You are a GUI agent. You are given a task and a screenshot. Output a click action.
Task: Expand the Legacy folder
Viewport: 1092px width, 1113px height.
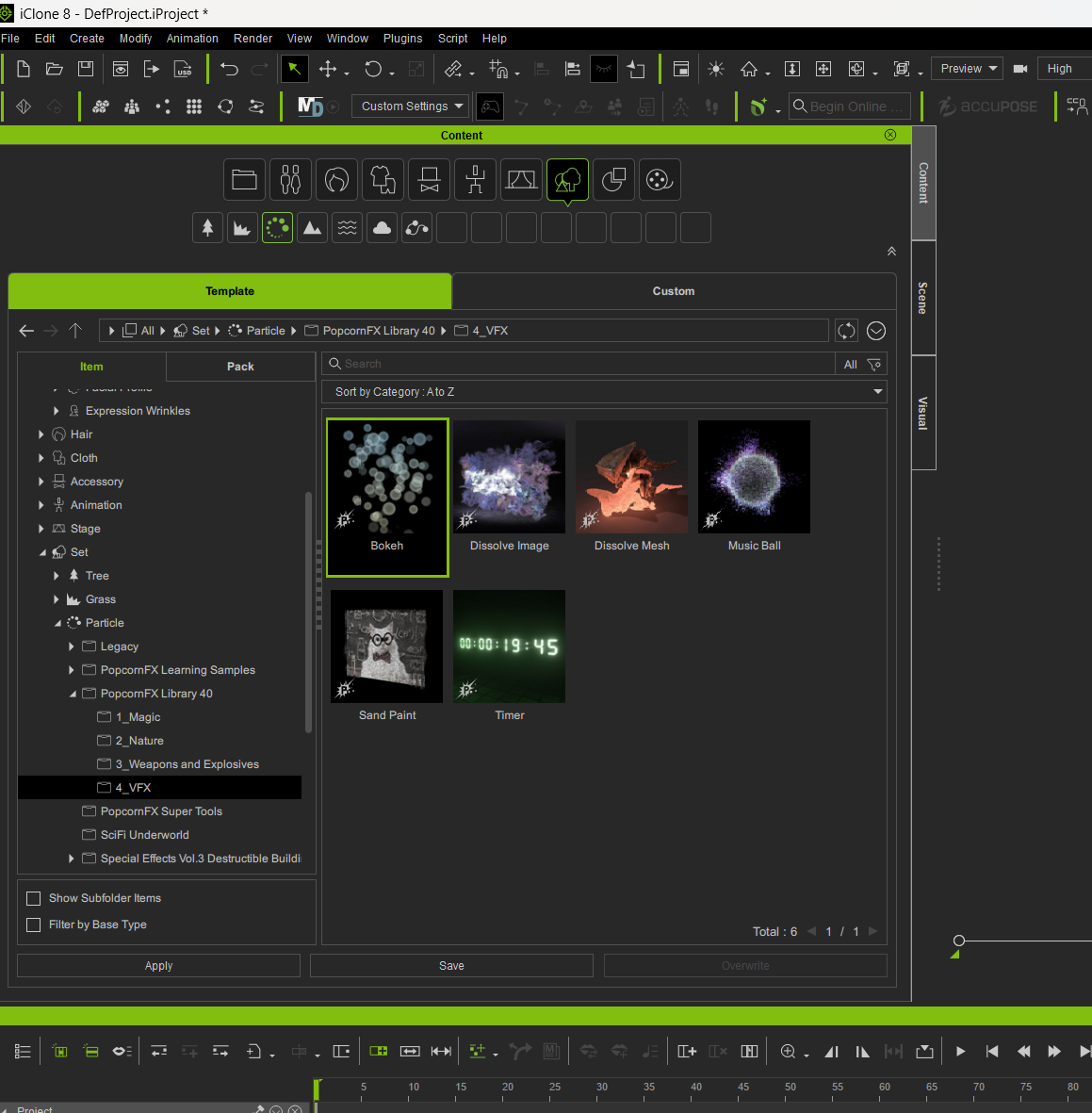pyautogui.click(x=71, y=647)
